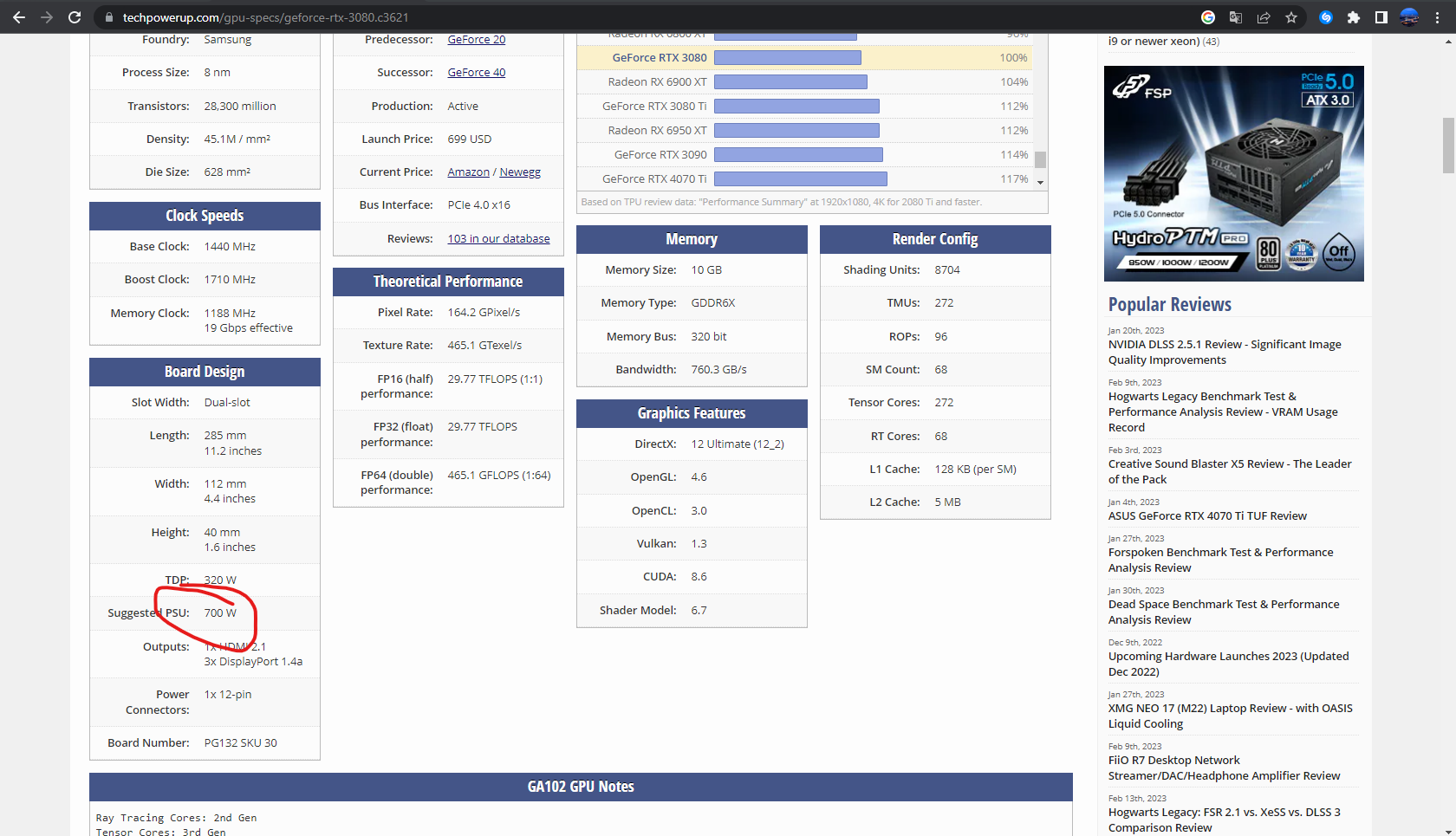
Task: Toggle the browser side panel icon
Action: [x=1381, y=17]
